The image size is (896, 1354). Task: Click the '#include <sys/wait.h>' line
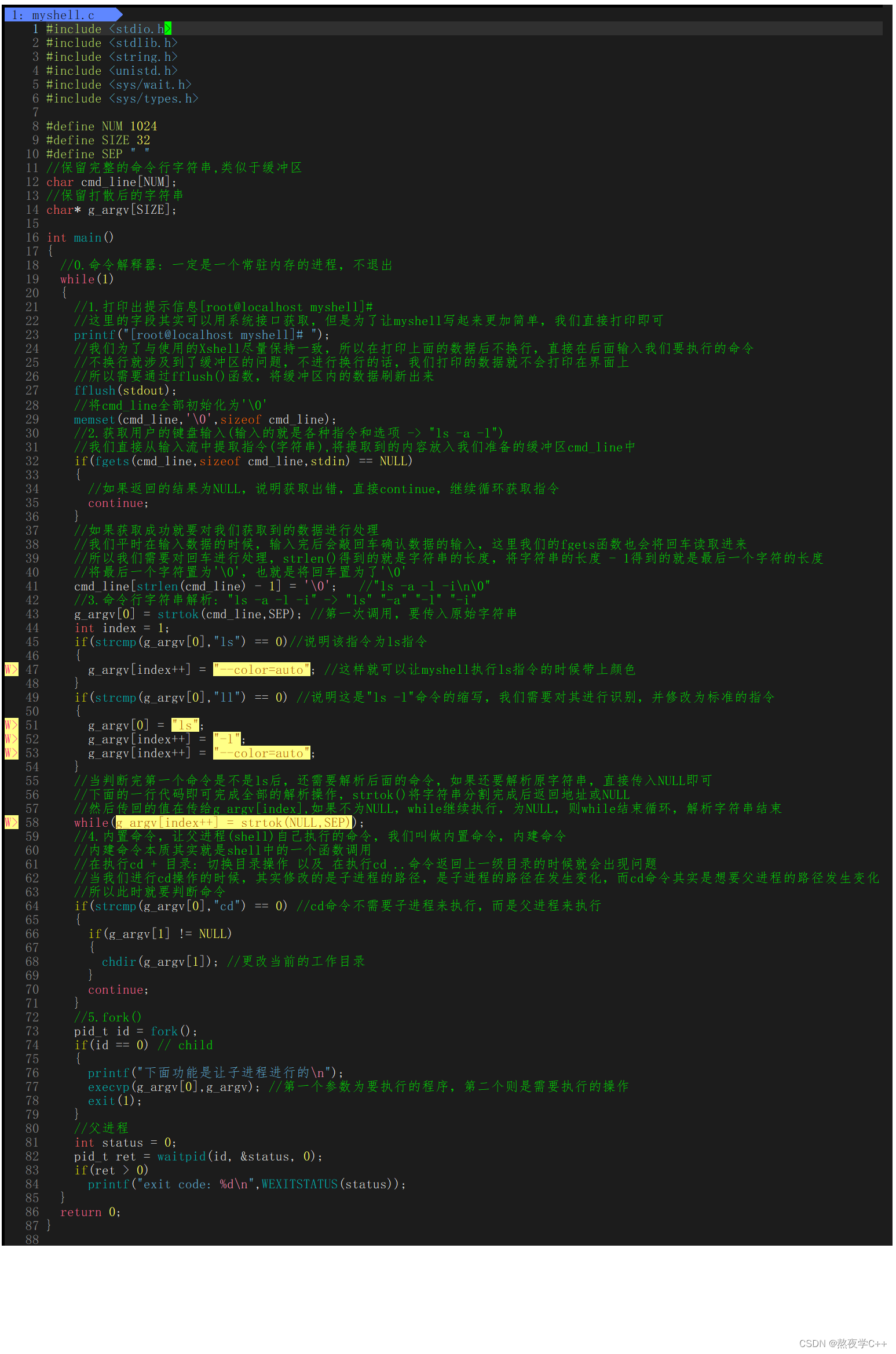click(x=119, y=85)
